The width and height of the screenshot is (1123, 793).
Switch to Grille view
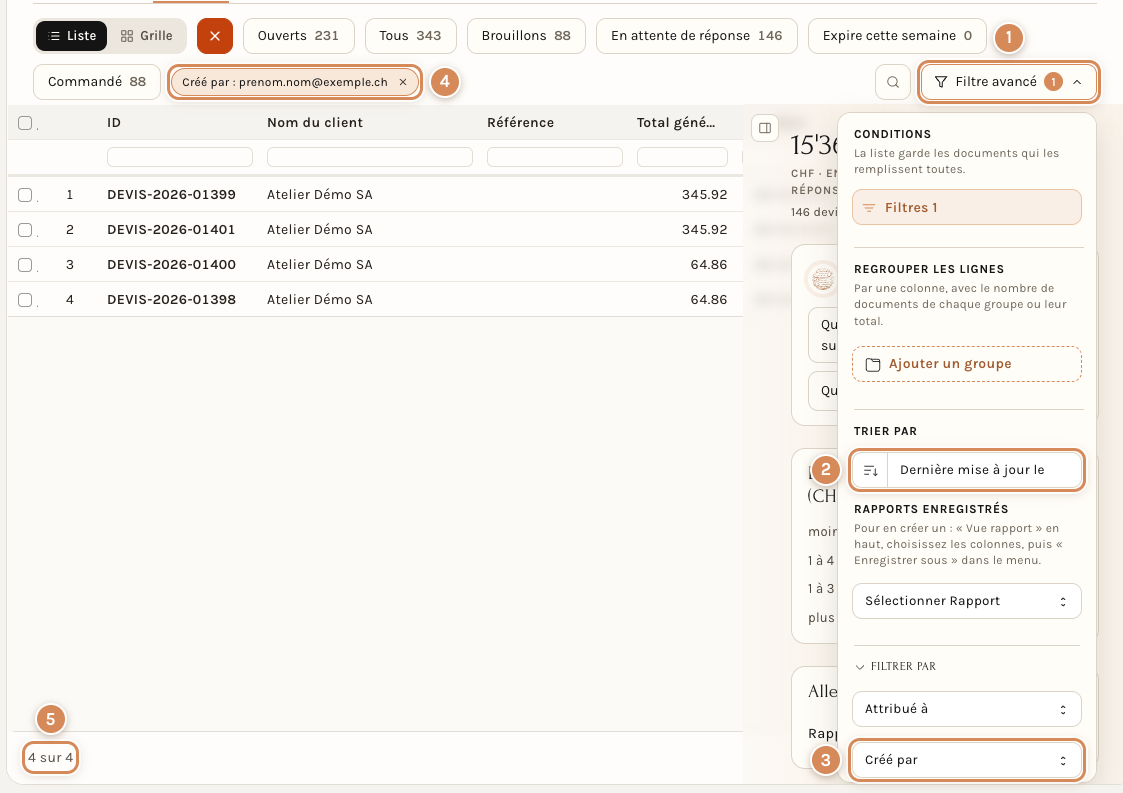point(147,36)
